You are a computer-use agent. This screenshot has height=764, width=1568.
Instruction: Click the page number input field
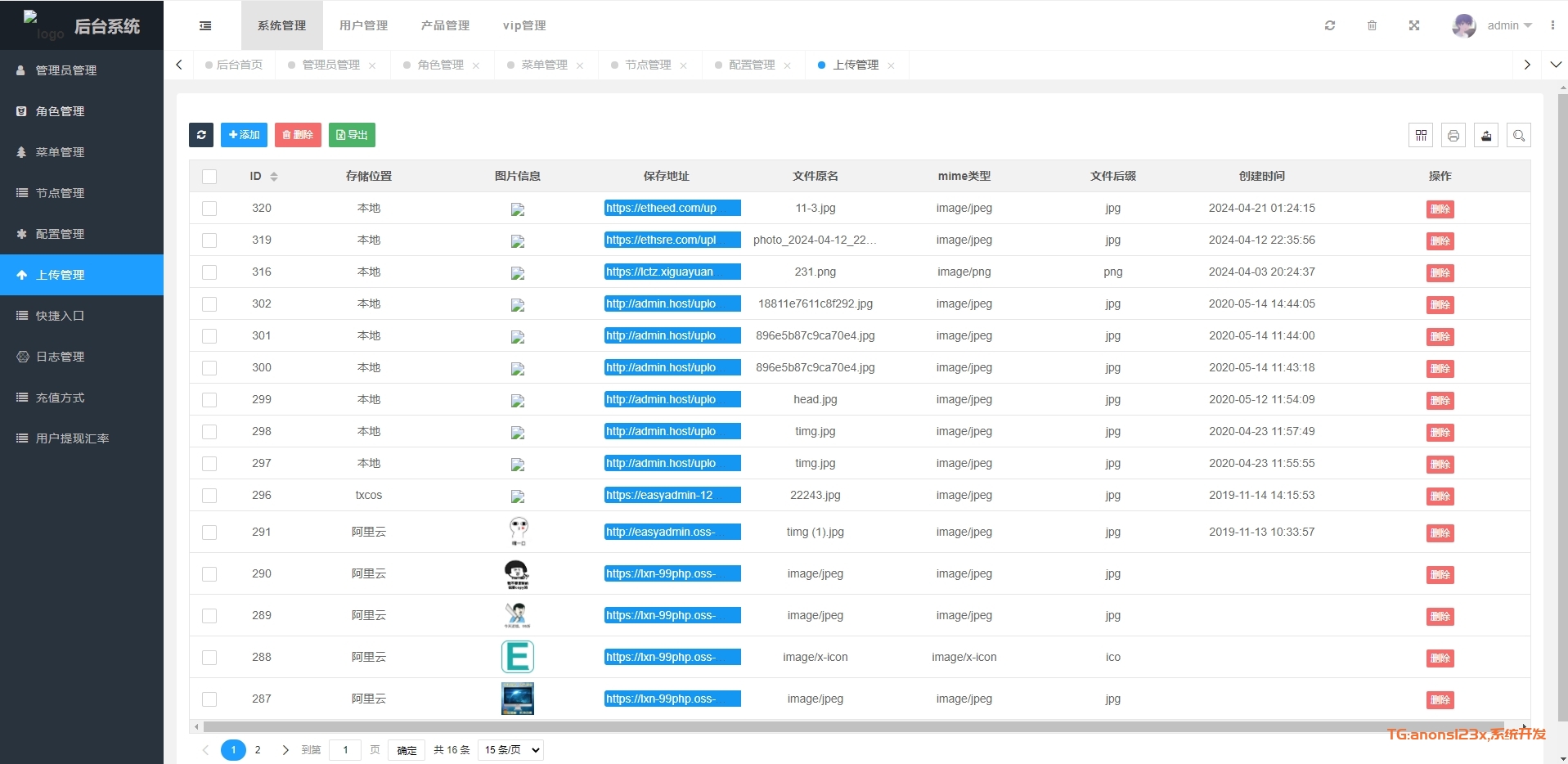pyautogui.click(x=345, y=750)
